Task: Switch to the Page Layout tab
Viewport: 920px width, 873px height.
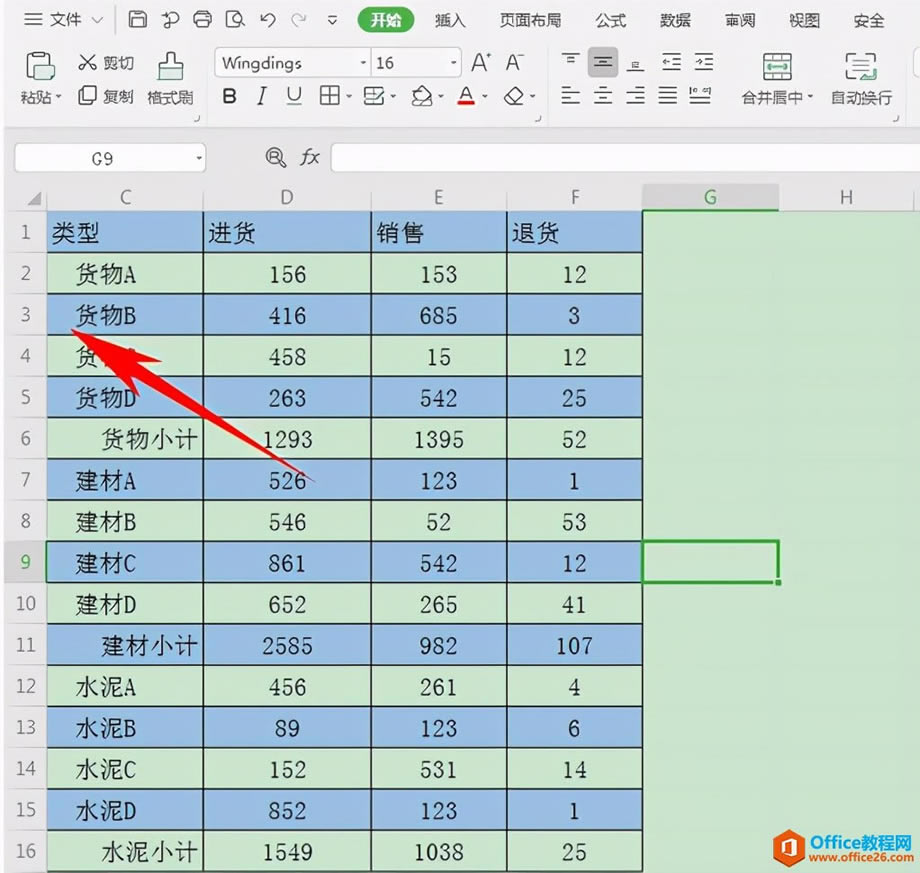Action: click(530, 21)
